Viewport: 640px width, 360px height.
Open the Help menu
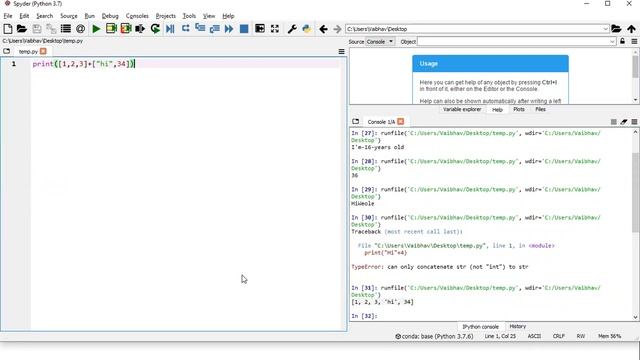pos(228,16)
